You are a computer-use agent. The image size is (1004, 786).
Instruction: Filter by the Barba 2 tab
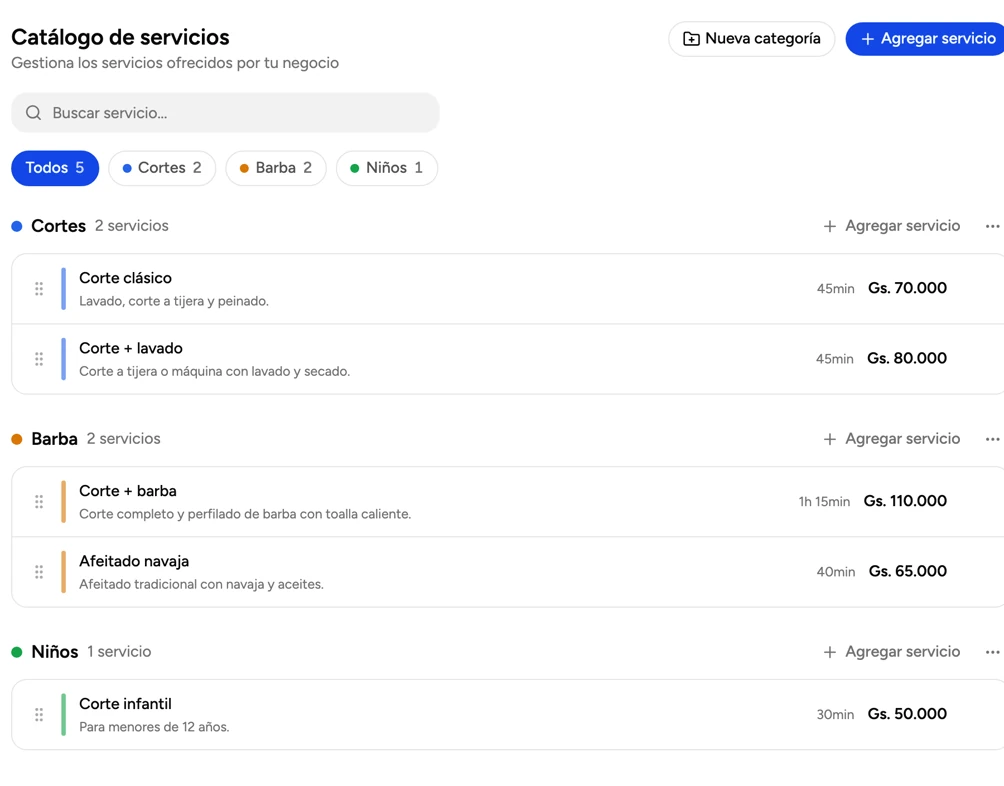276,168
